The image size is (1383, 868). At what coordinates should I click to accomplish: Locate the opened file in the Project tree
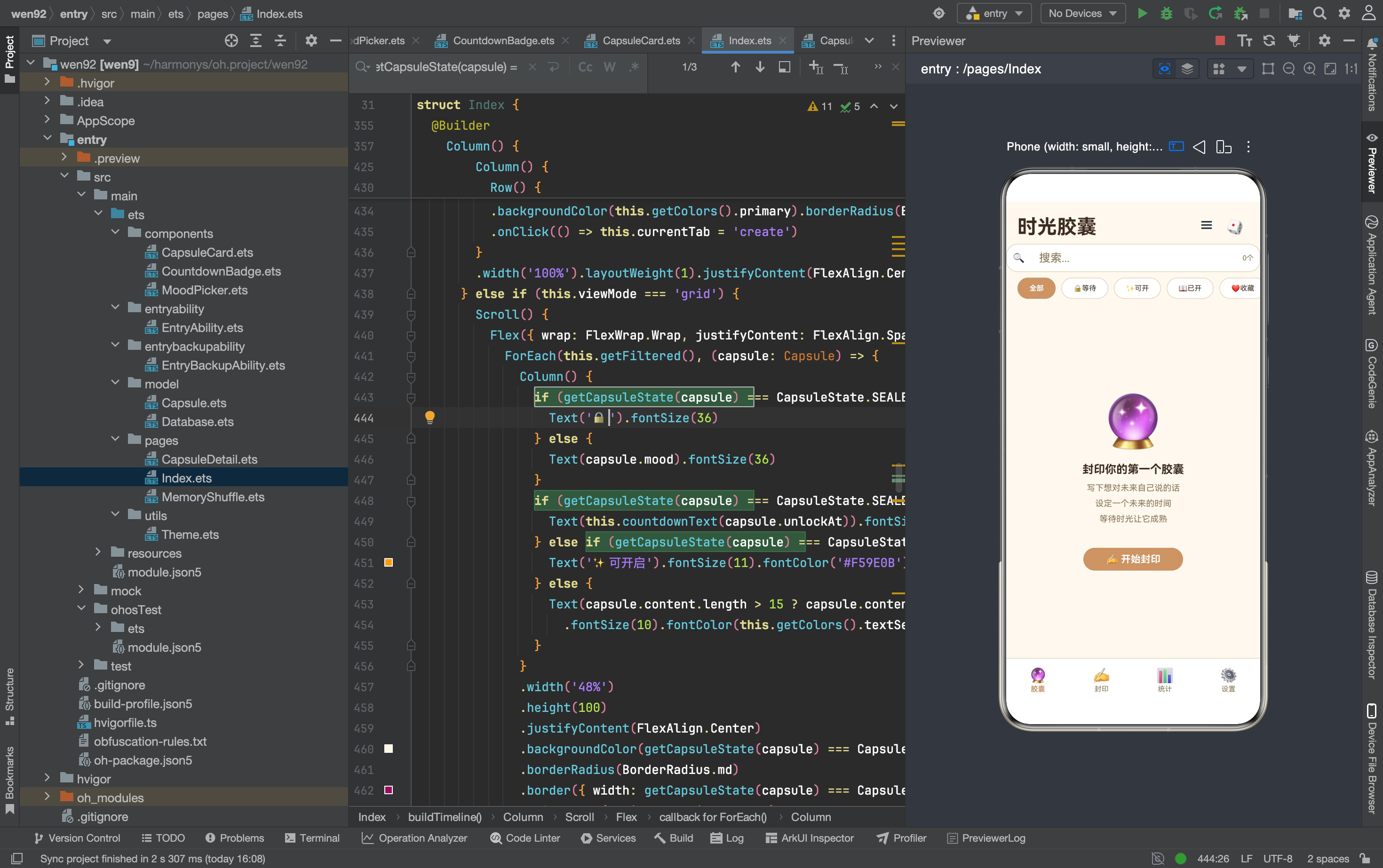tap(231, 41)
